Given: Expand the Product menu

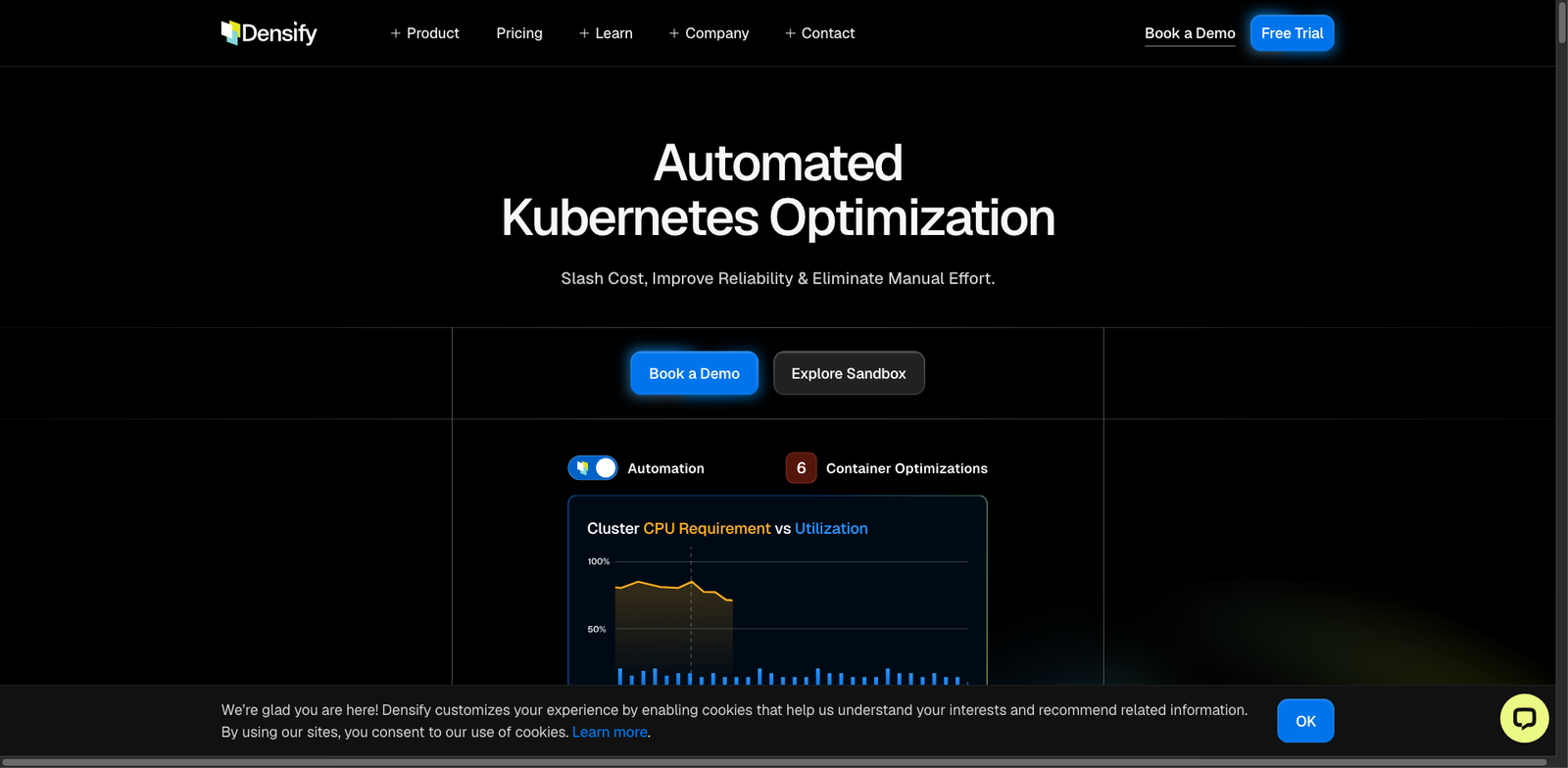Looking at the screenshot, I should (x=424, y=33).
